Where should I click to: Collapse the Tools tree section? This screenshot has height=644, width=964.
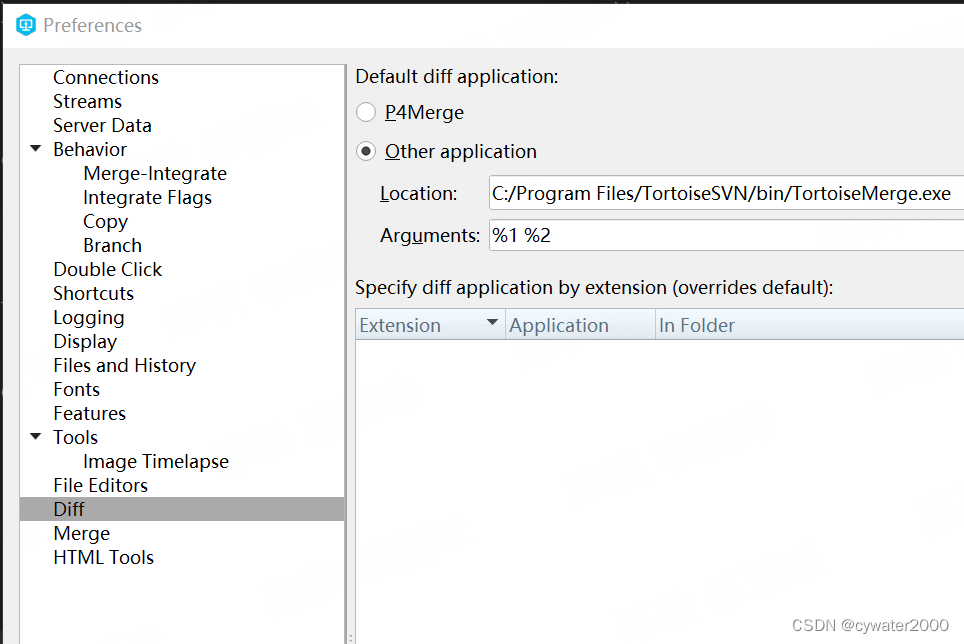click(x=37, y=437)
